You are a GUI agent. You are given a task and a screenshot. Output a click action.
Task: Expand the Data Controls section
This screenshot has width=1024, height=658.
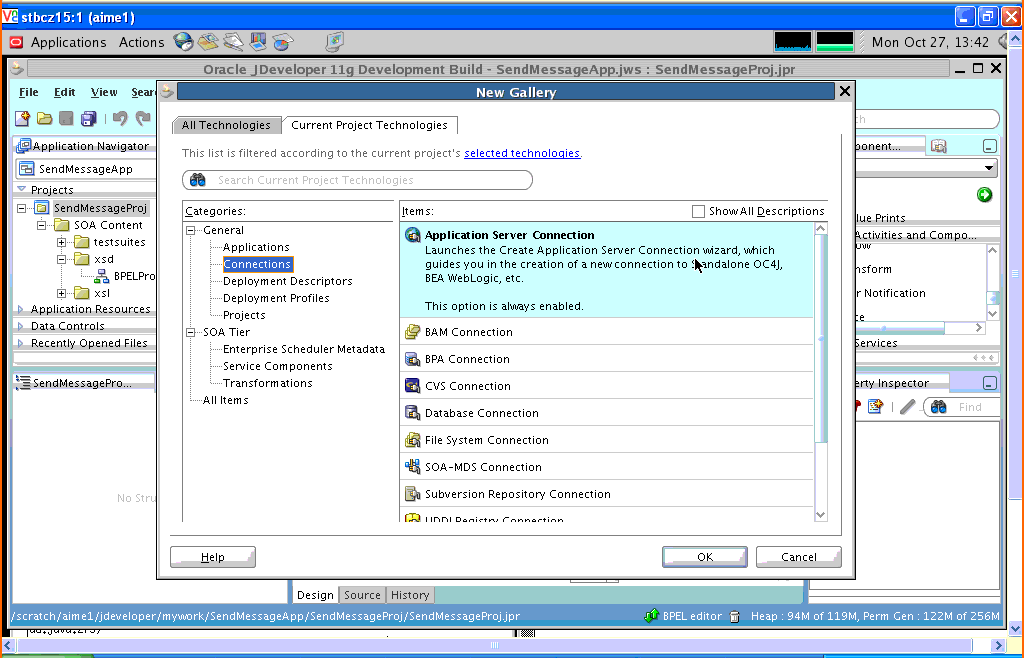point(21,326)
